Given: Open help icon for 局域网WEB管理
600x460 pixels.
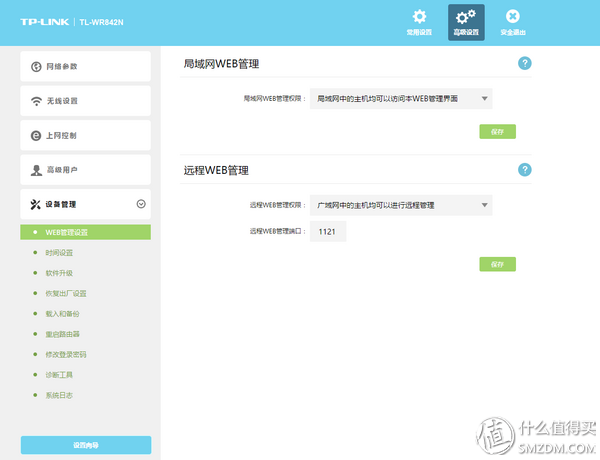Looking at the screenshot, I should 524,63.
